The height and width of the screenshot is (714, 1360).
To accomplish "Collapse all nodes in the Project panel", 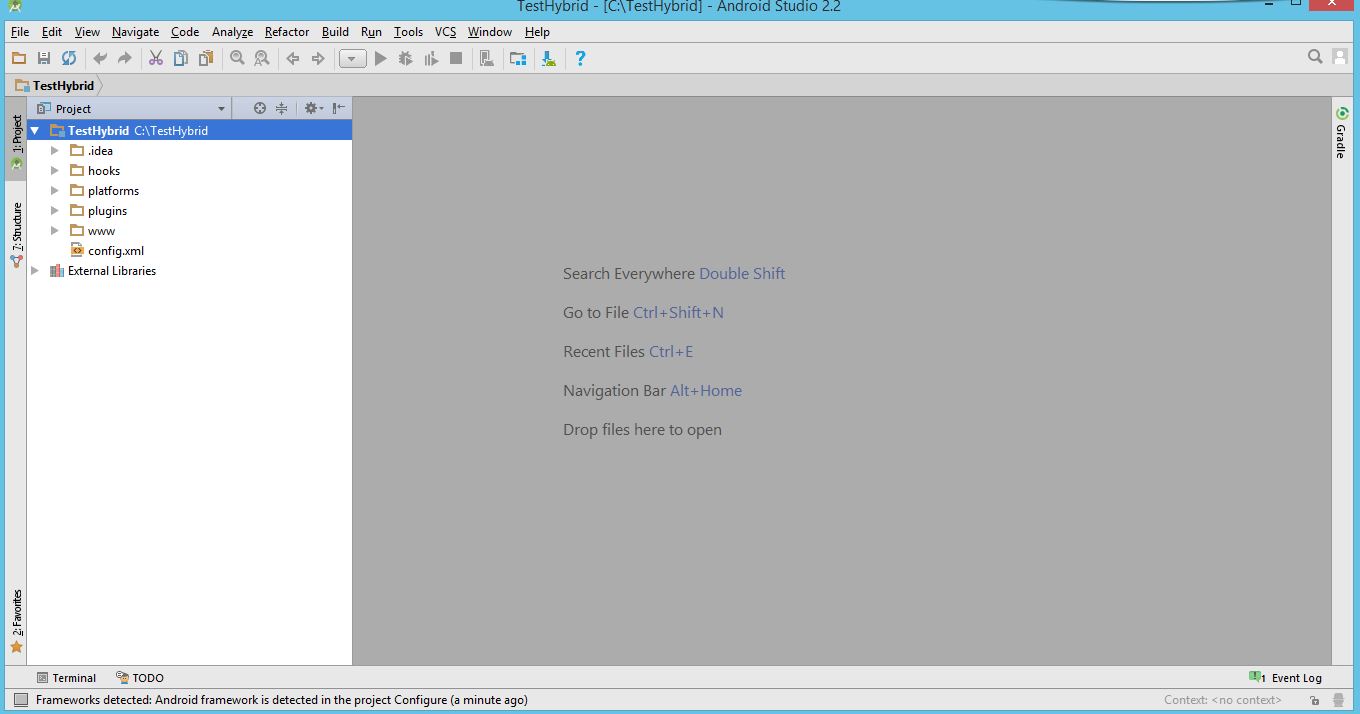I will point(280,107).
